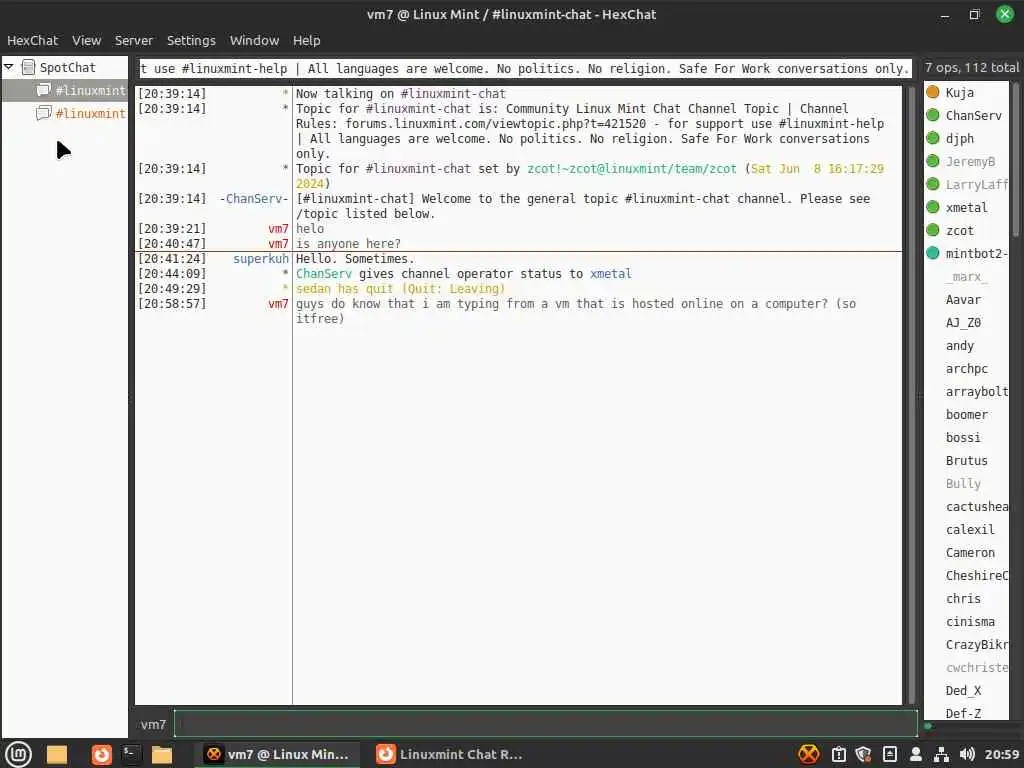
Task: Open the Help menu
Action: [x=306, y=40]
